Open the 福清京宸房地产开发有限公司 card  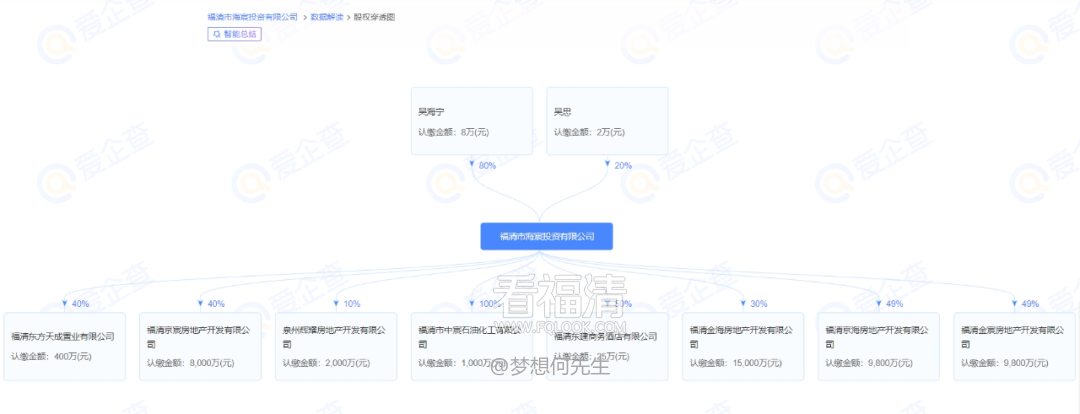point(200,346)
